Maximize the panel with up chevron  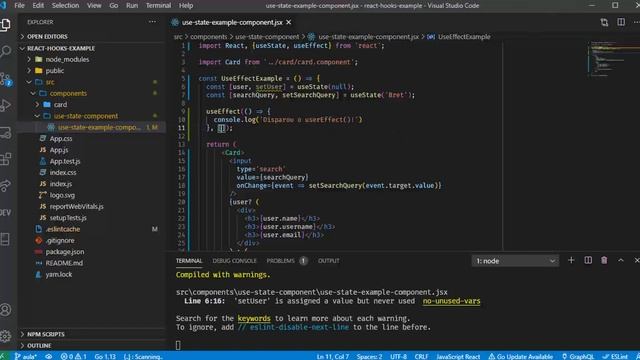click(621, 260)
